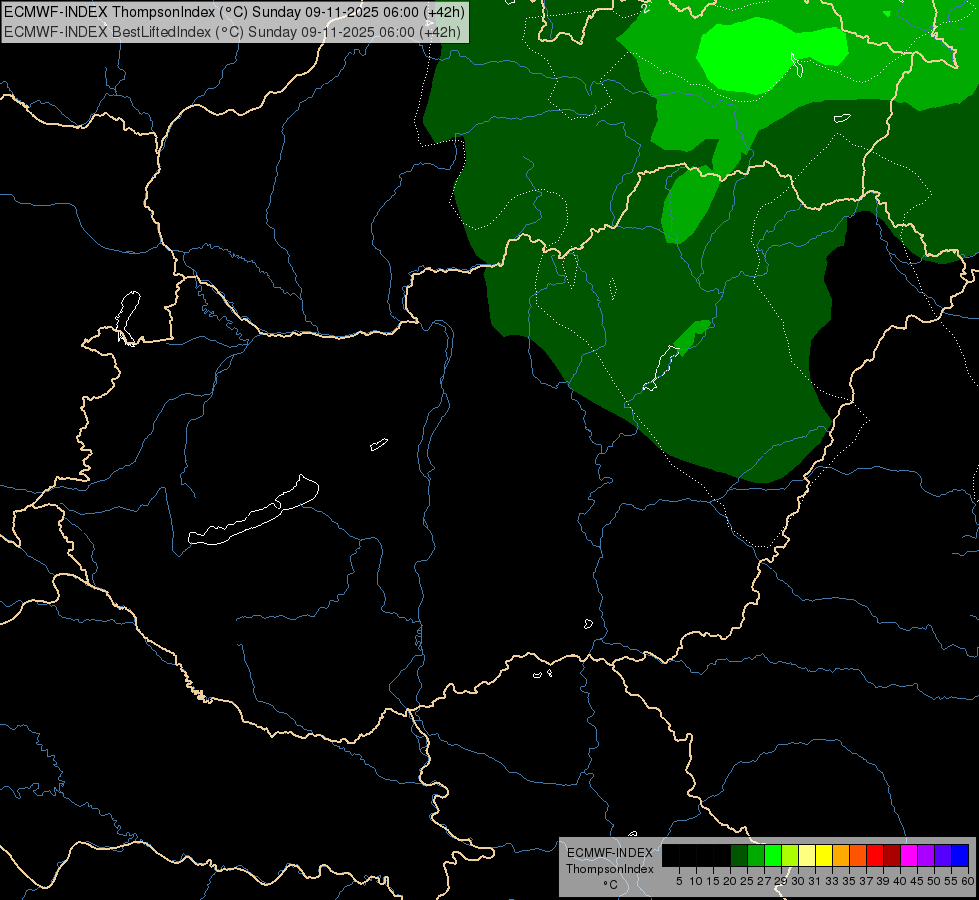Click the 35-37 dark orange legend swatch
This screenshot has height=900, width=979.
pos(858,855)
